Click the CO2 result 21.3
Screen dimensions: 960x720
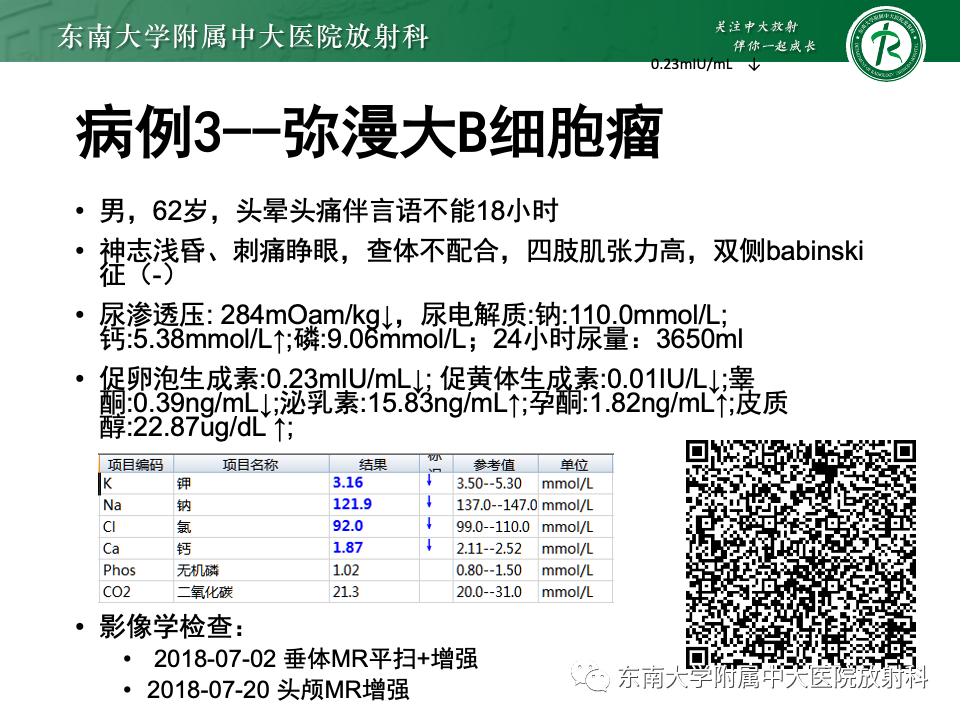(x=346, y=592)
